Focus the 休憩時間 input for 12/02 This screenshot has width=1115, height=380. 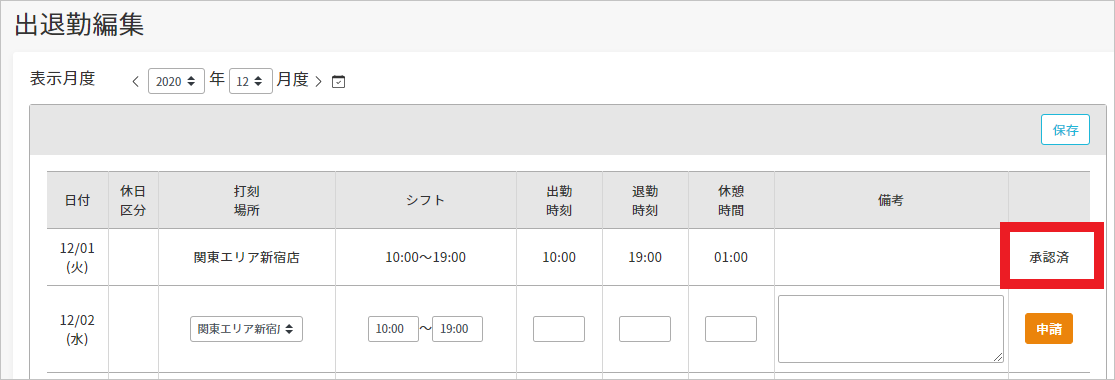731,329
